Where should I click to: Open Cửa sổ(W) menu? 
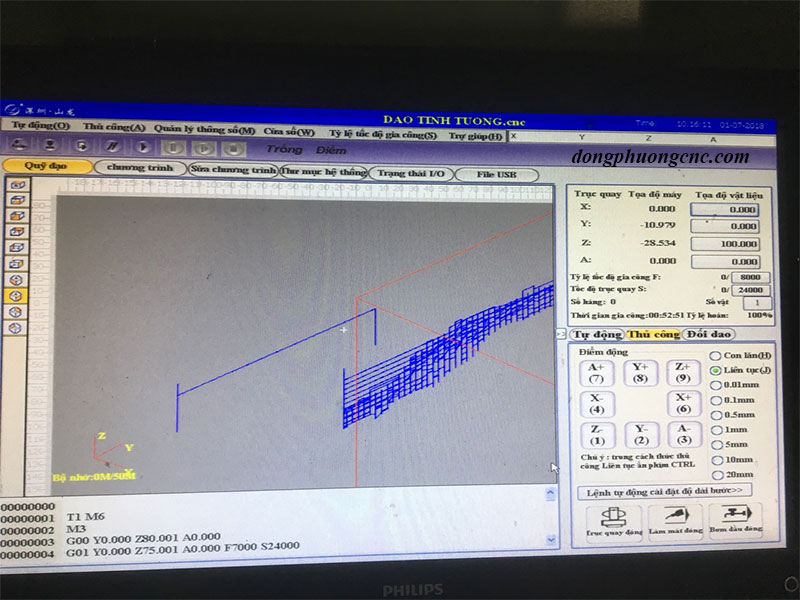289,132
